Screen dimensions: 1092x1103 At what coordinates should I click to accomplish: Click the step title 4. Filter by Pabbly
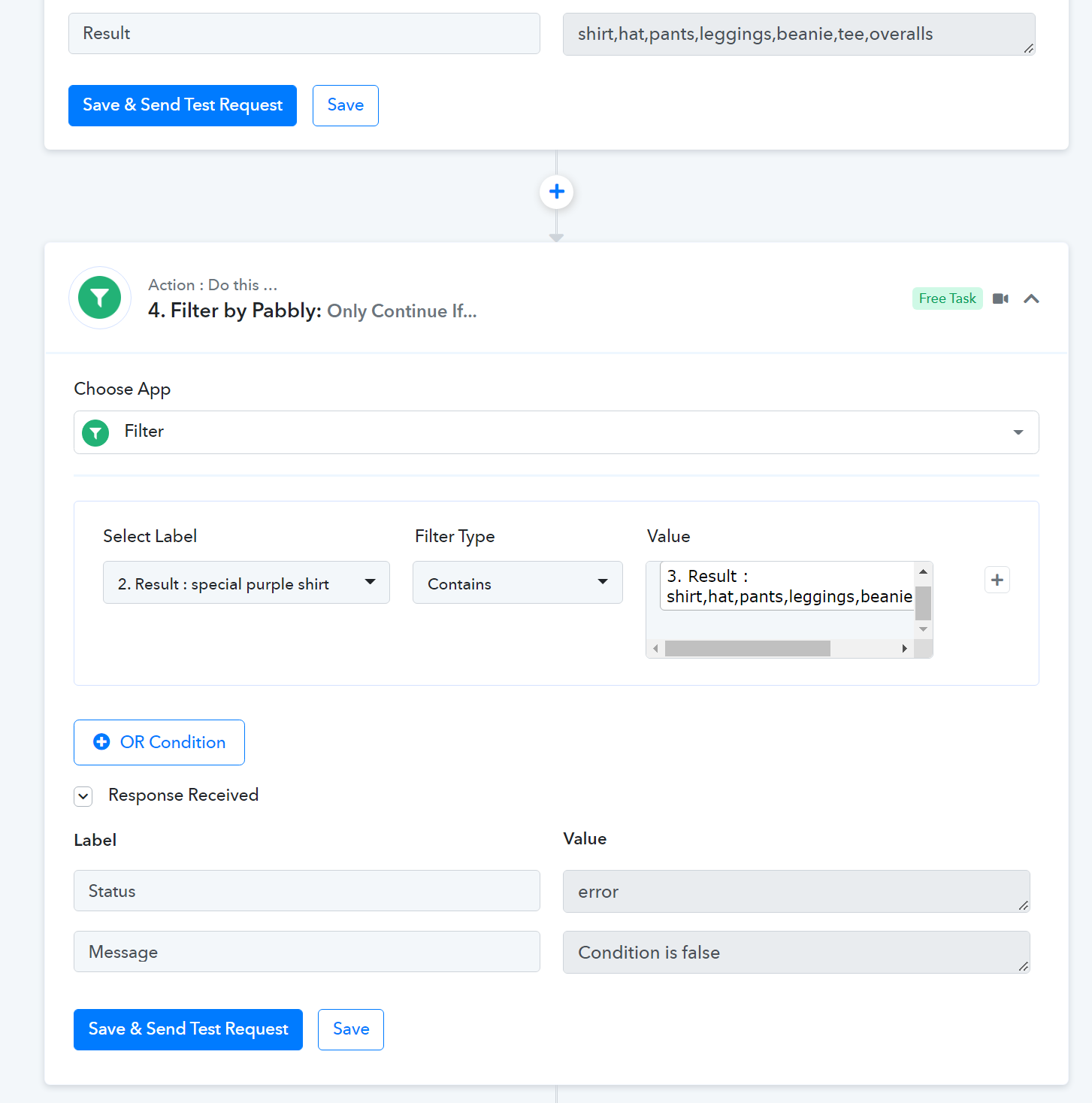(x=234, y=311)
